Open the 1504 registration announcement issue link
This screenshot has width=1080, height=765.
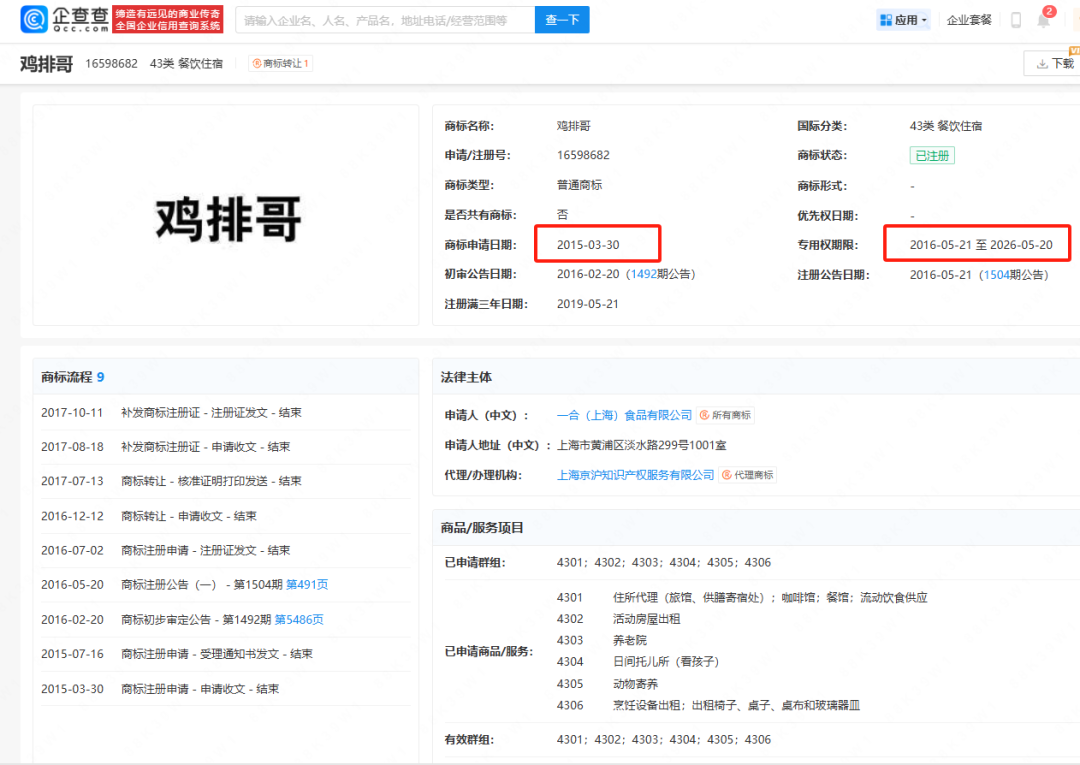995,274
